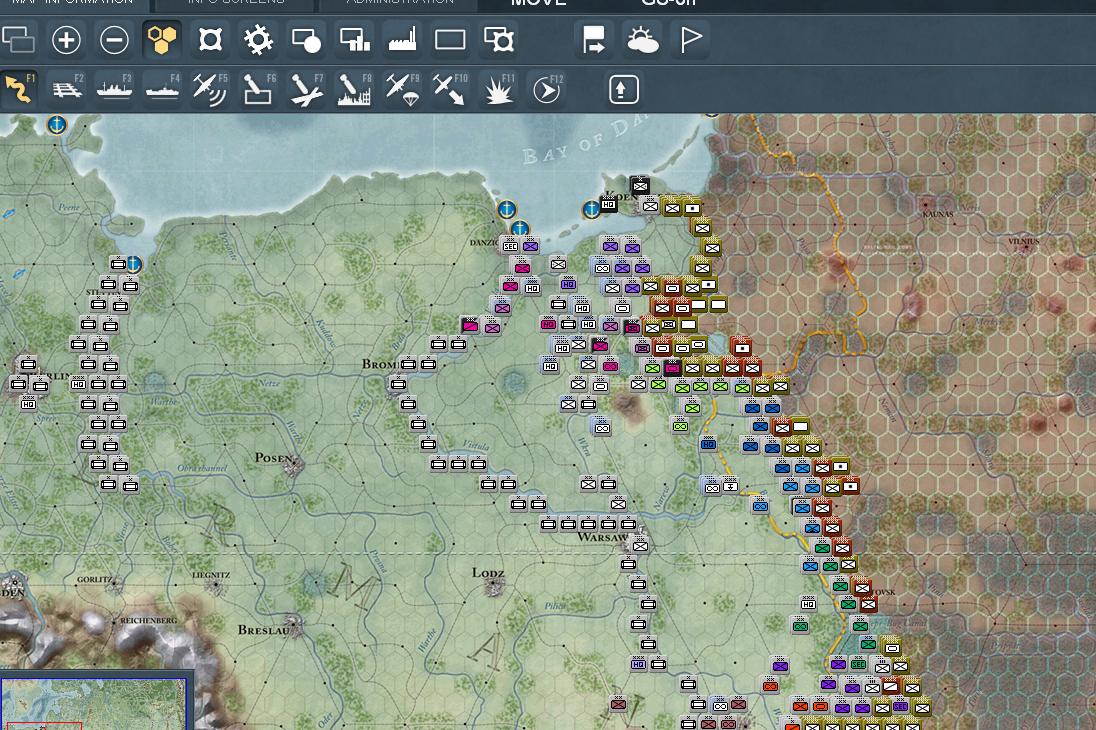Select the SEC unit at Danzig
This screenshot has height=730, width=1096.
pos(510,246)
